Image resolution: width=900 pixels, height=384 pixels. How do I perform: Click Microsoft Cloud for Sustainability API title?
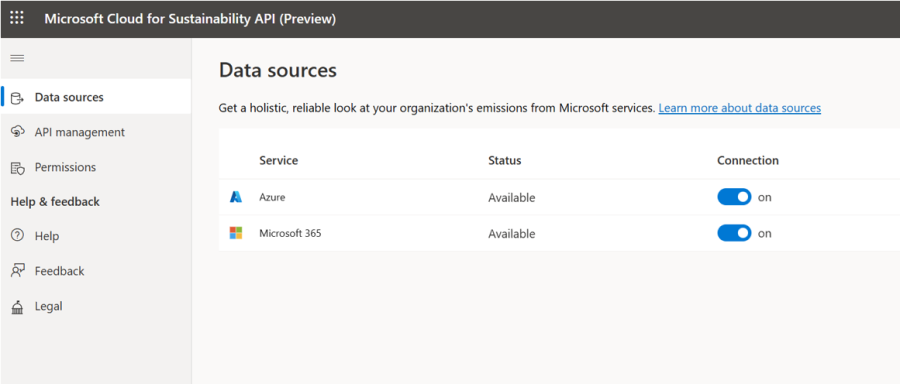[190, 18]
